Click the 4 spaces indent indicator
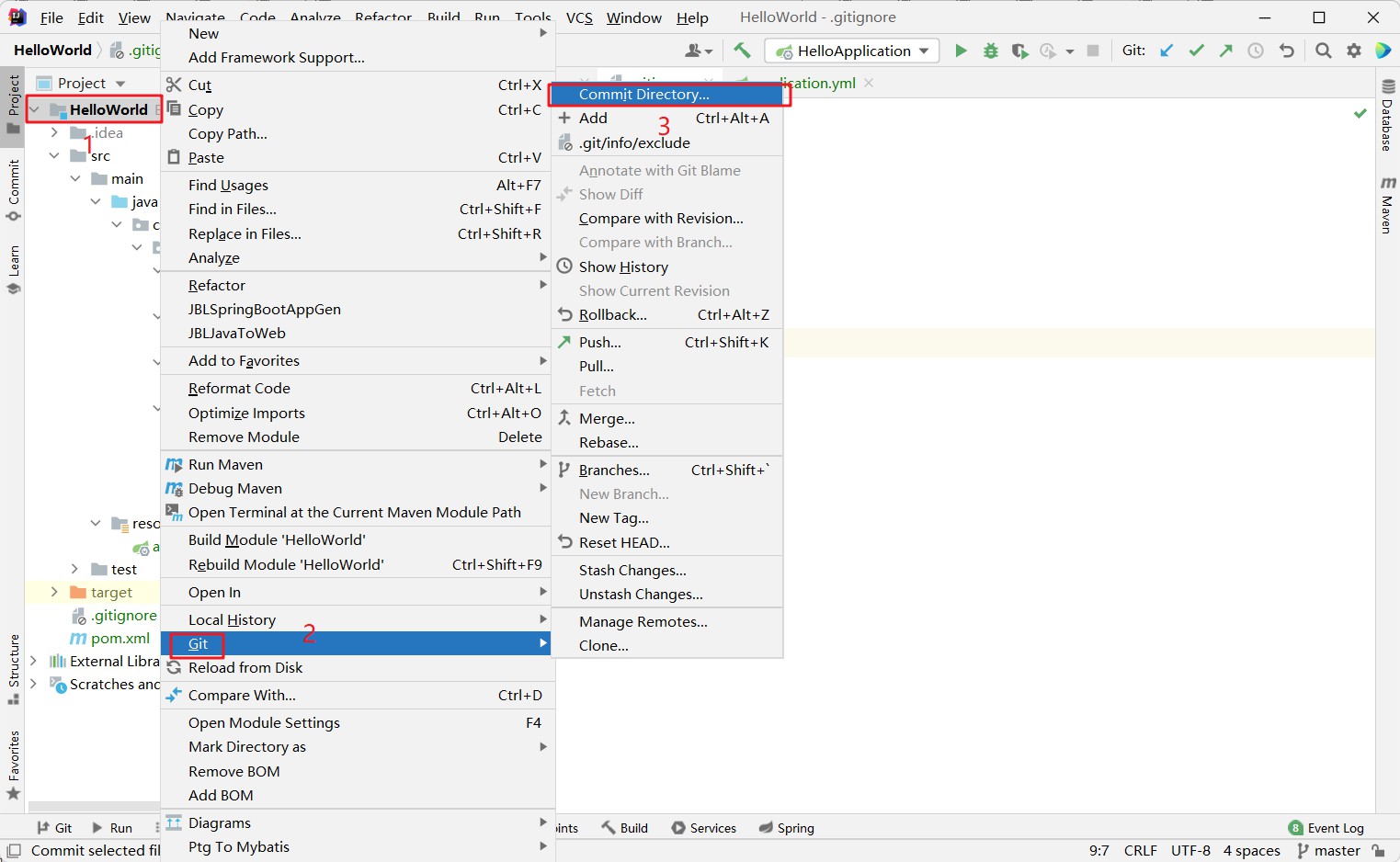This screenshot has height=862, width=1400. pos(1252,851)
